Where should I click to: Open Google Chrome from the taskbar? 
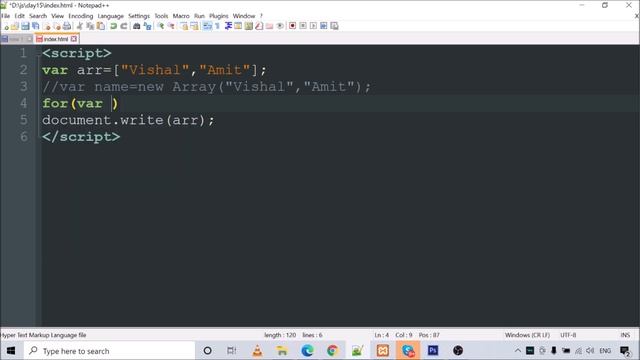click(332, 351)
